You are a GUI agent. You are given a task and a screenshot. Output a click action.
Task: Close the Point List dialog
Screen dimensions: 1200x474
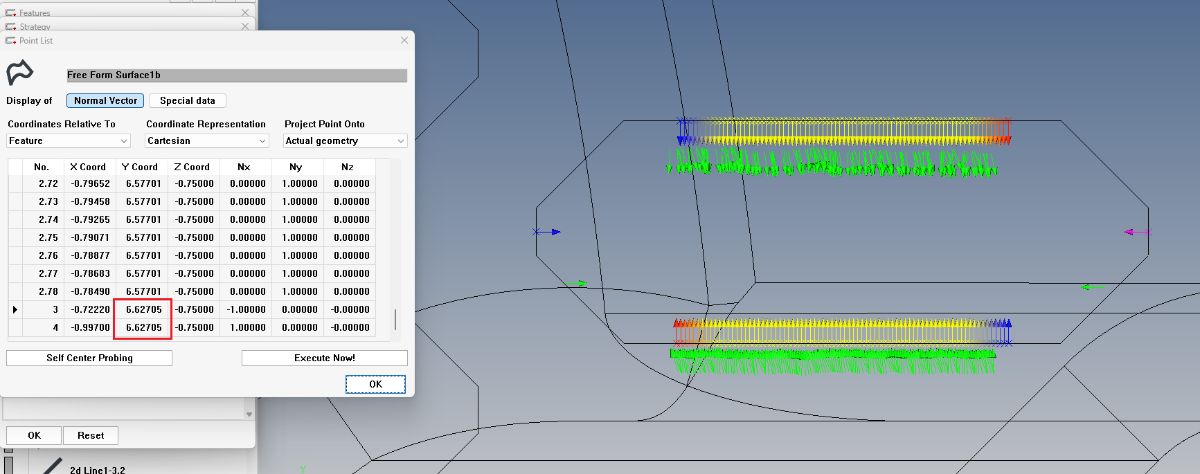pyautogui.click(x=404, y=41)
